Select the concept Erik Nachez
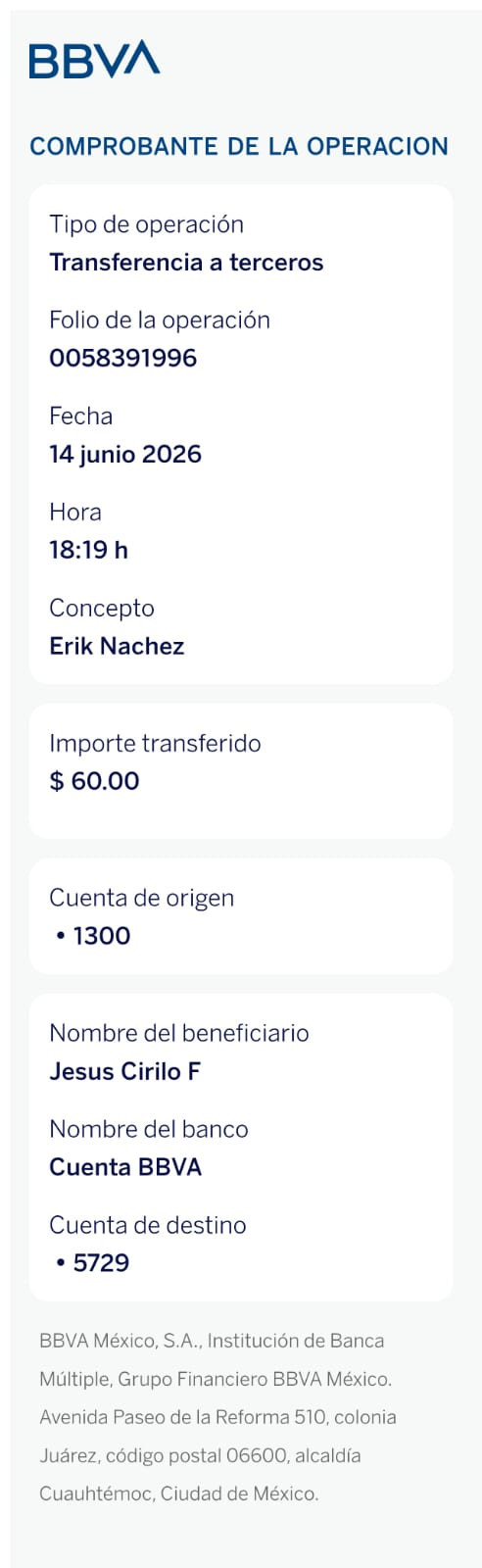Image resolution: width=482 pixels, height=1568 pixels. [117, 646]
